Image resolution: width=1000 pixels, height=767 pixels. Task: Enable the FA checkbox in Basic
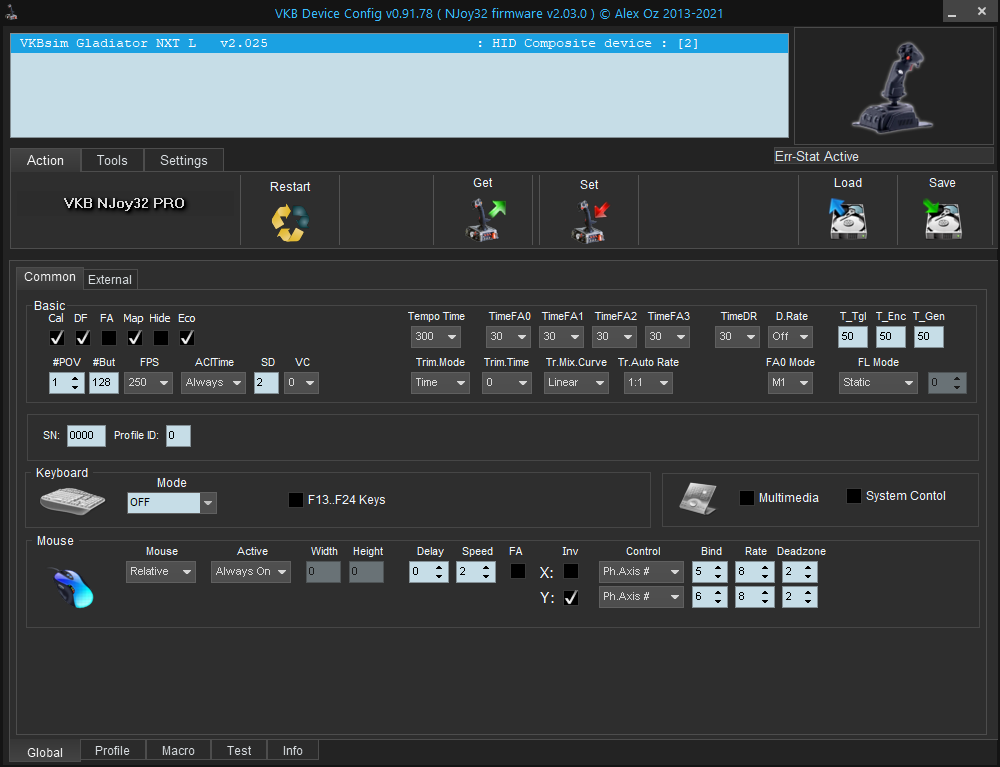[x=108, y=337]
